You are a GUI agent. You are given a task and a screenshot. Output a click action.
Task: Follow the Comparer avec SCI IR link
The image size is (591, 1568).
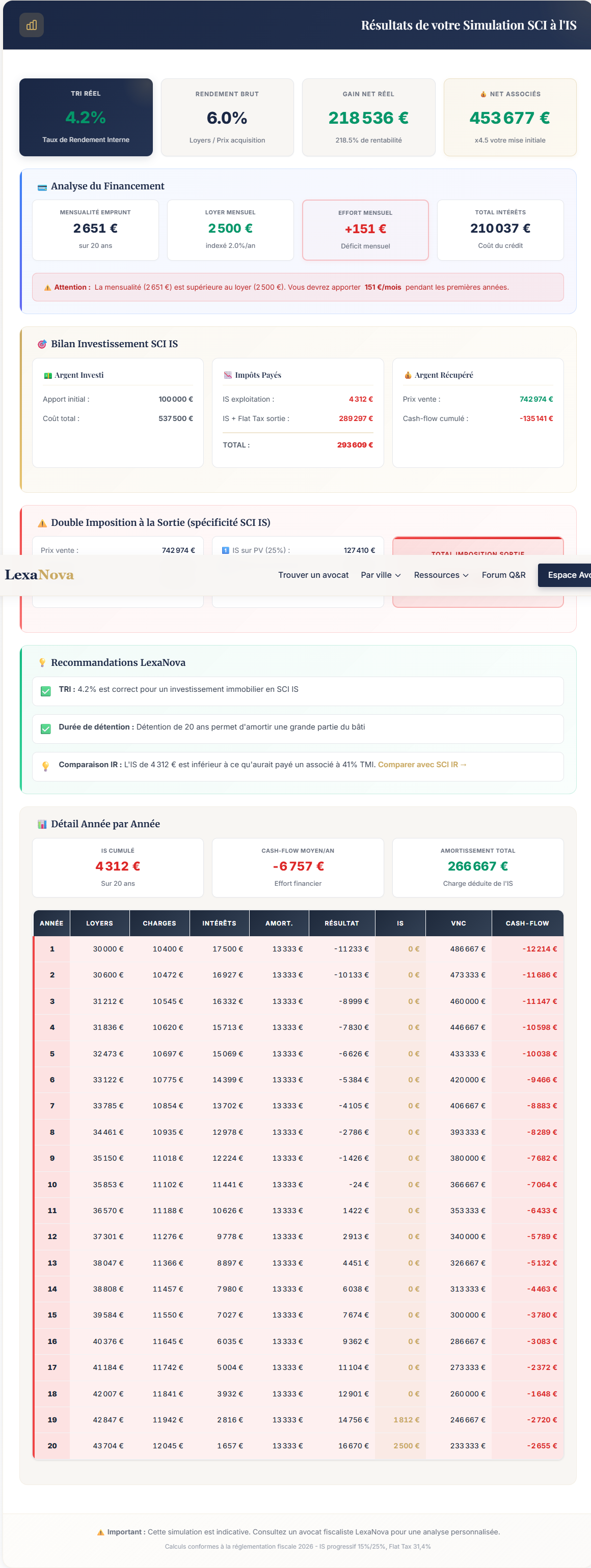click(422, 765)
